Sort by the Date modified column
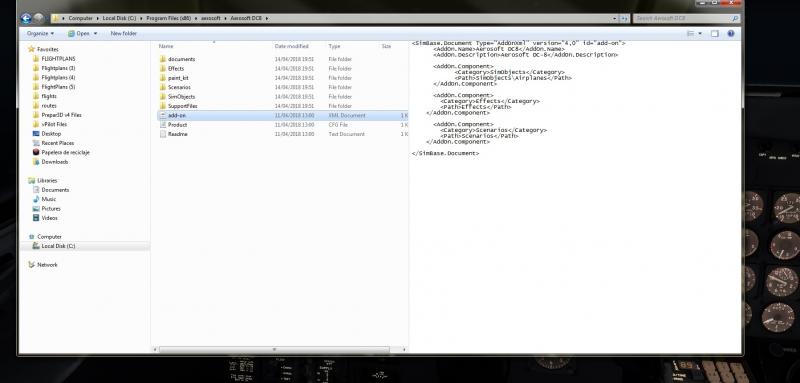Viewport: 800px width, 383px height. tap(291, 46)
